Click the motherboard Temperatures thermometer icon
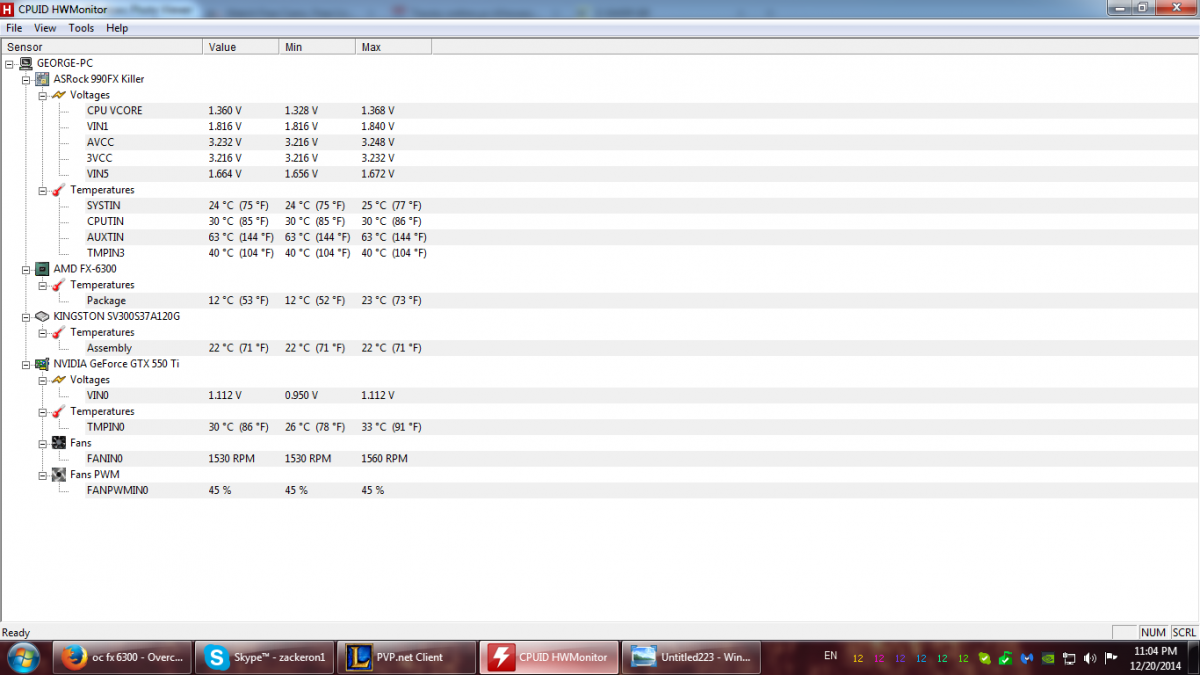Image resolution: width=1200 pixels, height=675 pixels. (59, 190)
